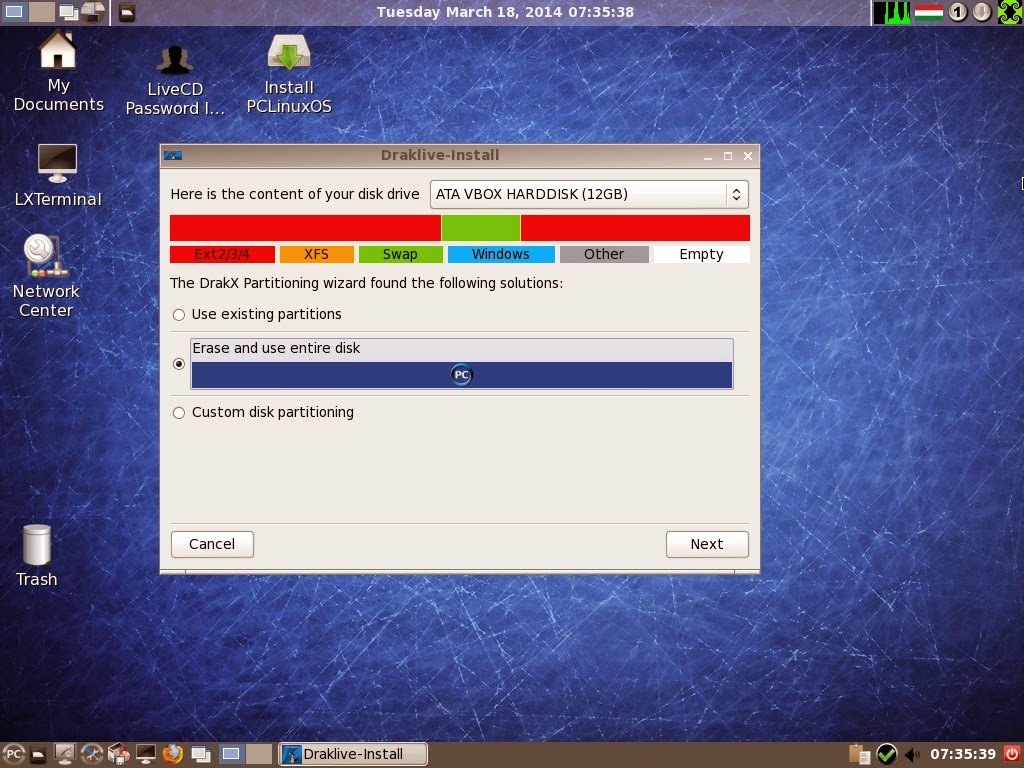
Task: Click the volume speaker icon
Action: pyautogui.click(x=912, y=755)
